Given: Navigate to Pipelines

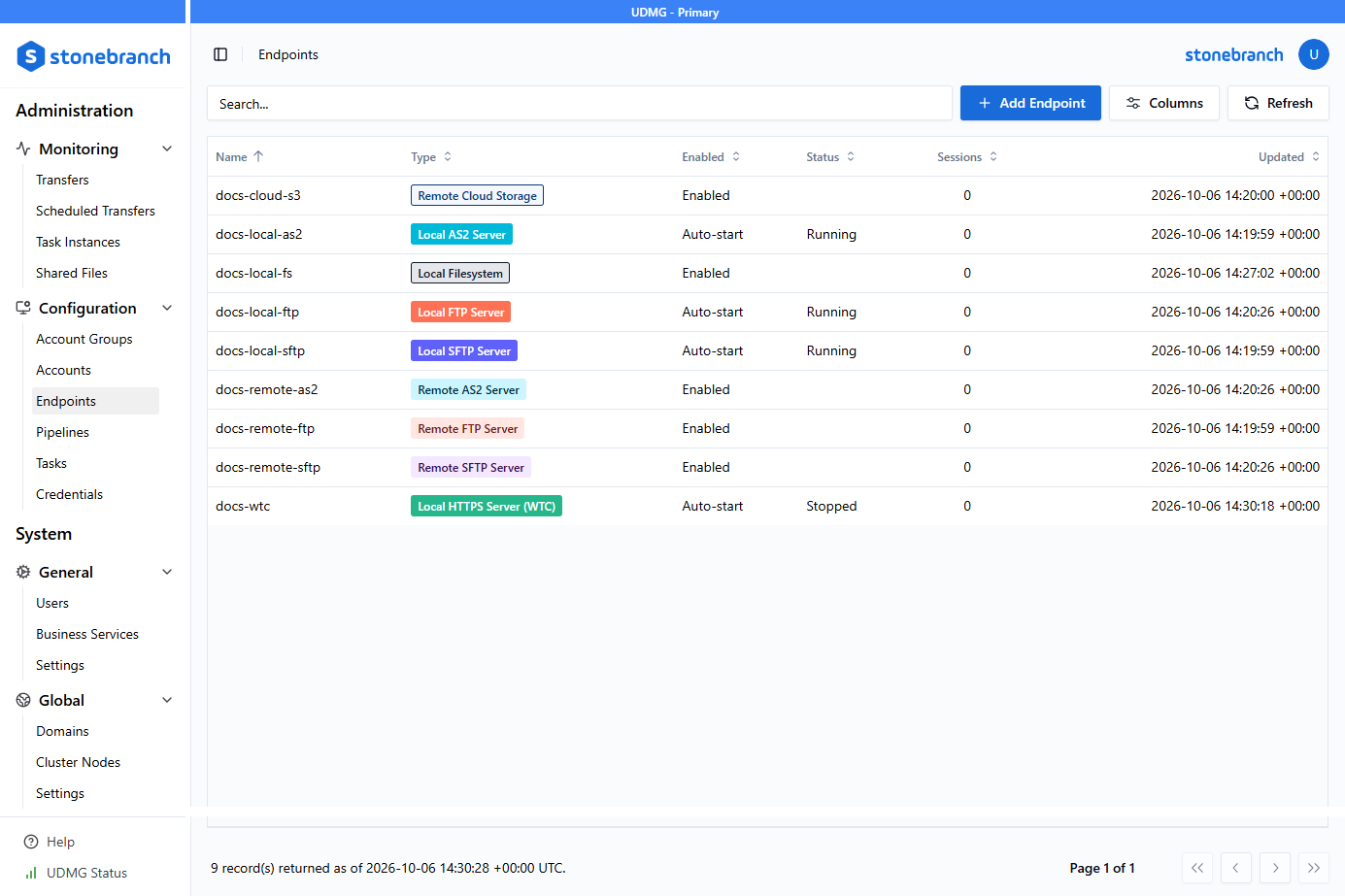Looking at the screenshot, I should click(62, 432).
